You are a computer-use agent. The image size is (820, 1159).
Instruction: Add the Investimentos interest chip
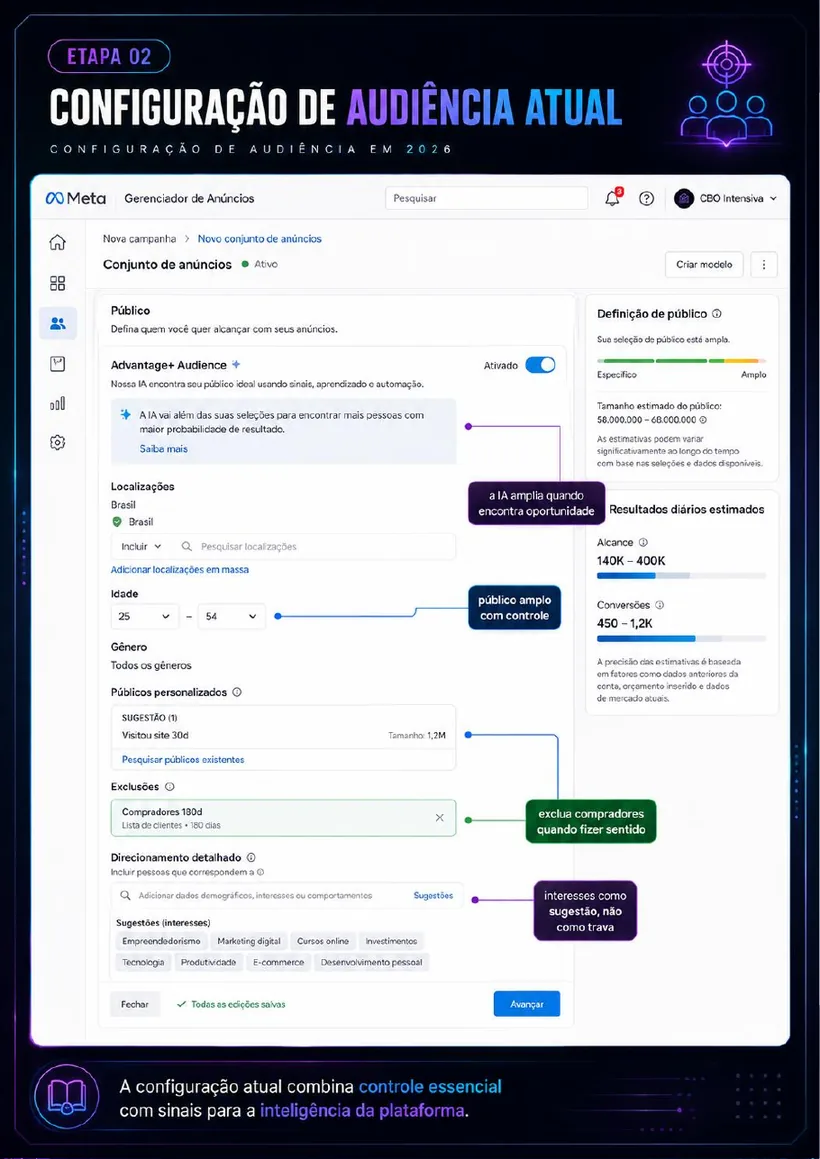(391, 942)
